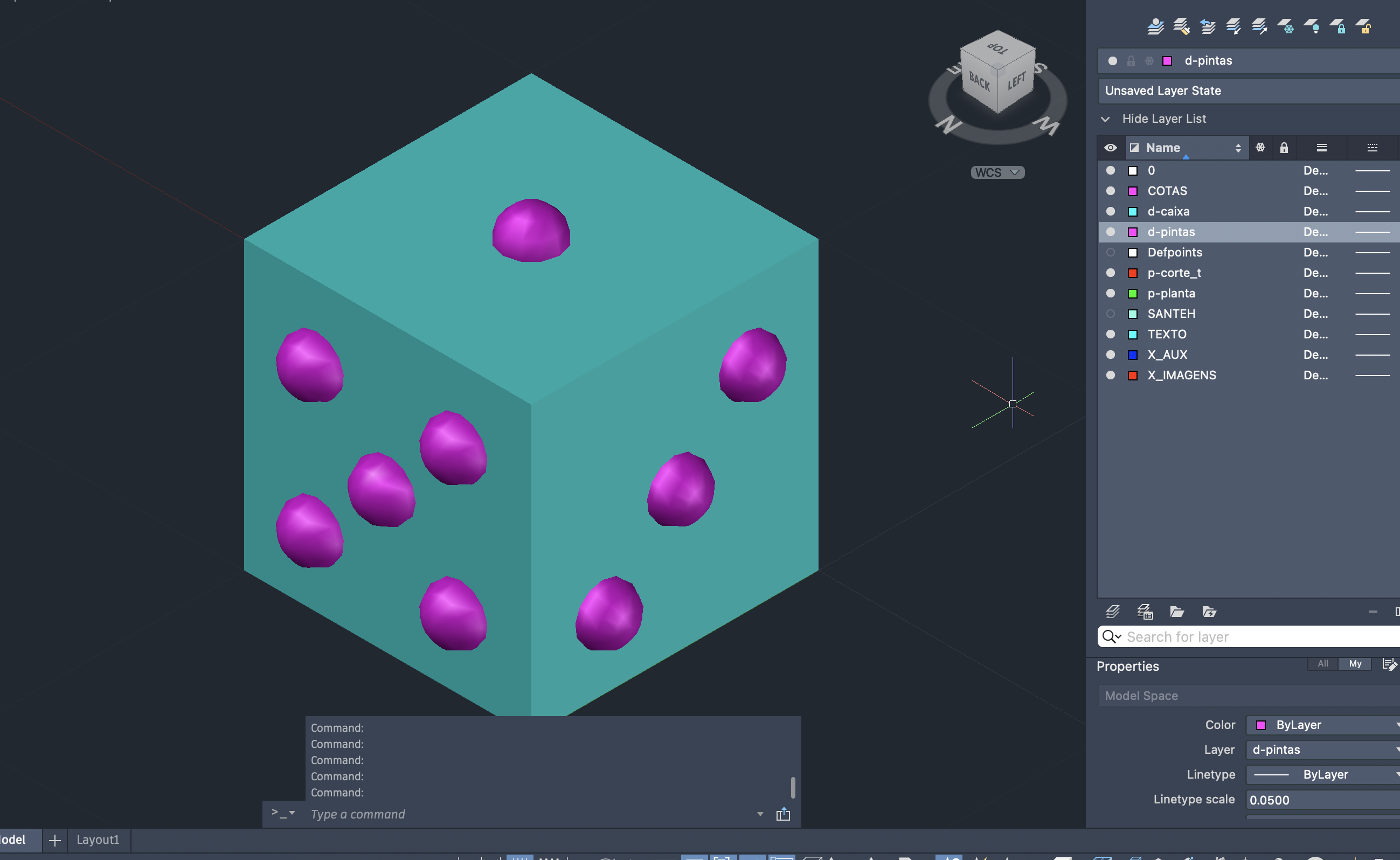Click the New Layer icon
Viewport: 1400px width, 860px height.
click(x=1113, y=612)
